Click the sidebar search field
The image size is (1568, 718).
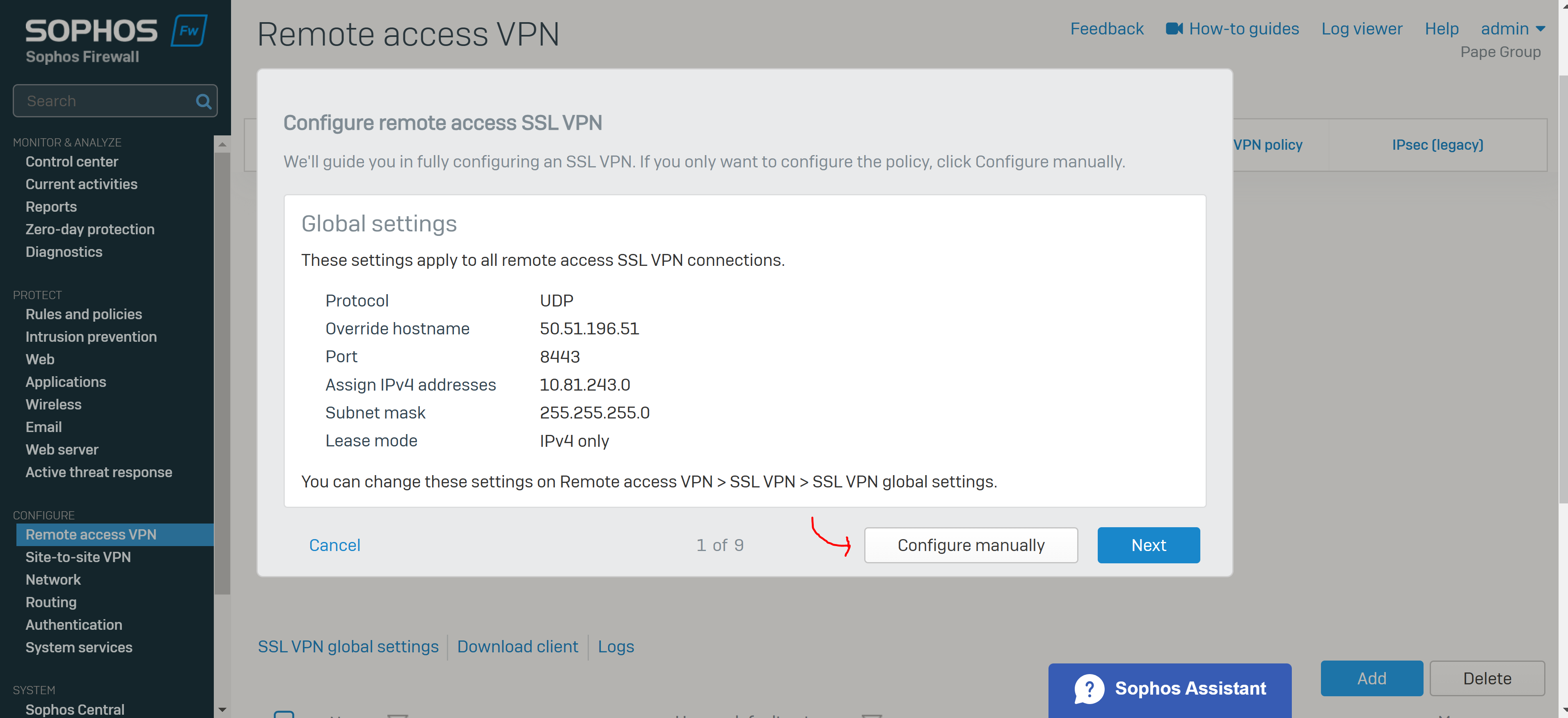(115, 101)
